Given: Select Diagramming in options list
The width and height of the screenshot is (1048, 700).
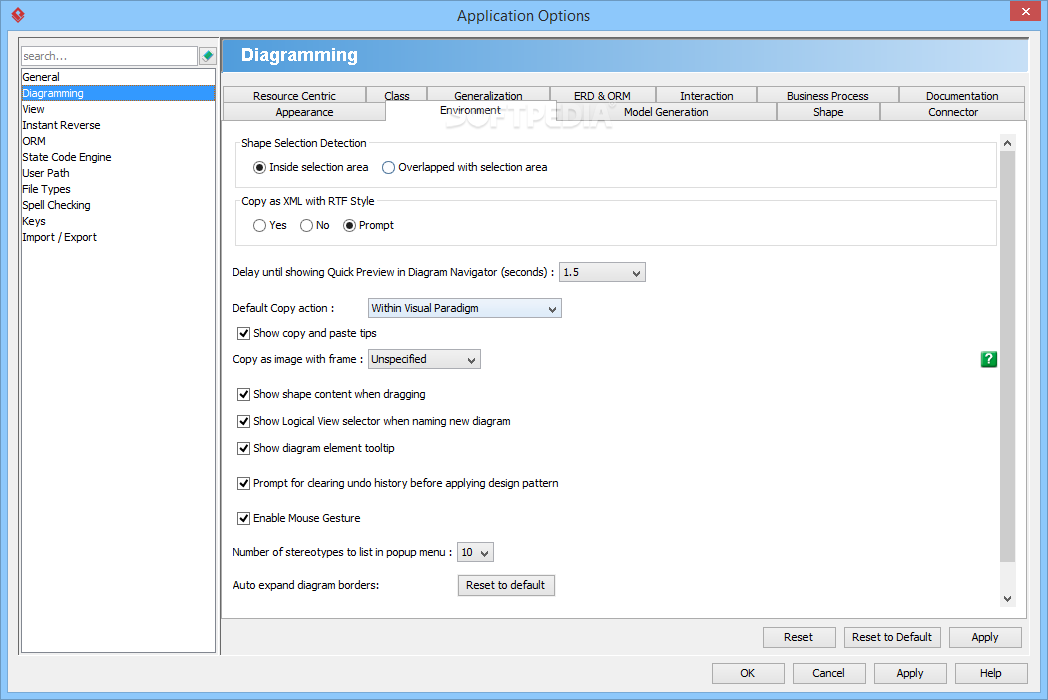Looking at the screenshot, I should 118,93.
